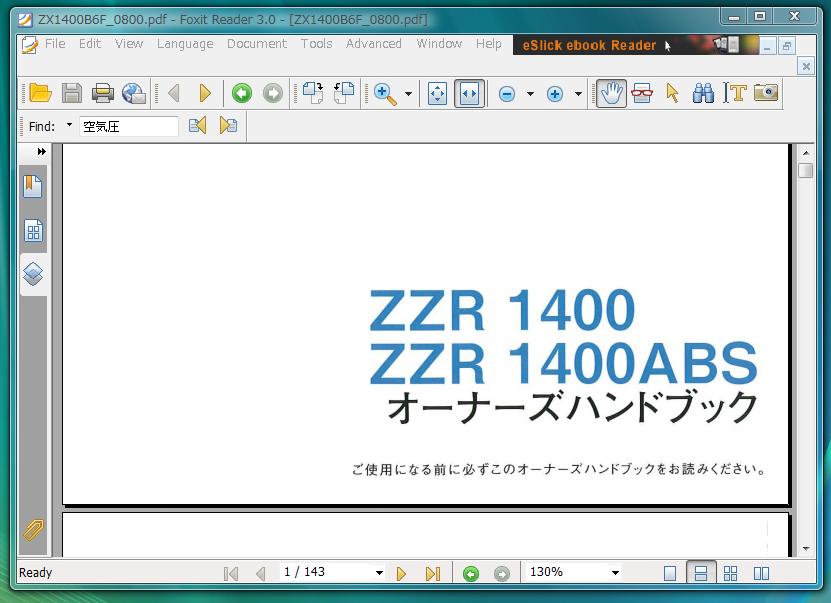Toggle Fit Width view

(469, 94)
